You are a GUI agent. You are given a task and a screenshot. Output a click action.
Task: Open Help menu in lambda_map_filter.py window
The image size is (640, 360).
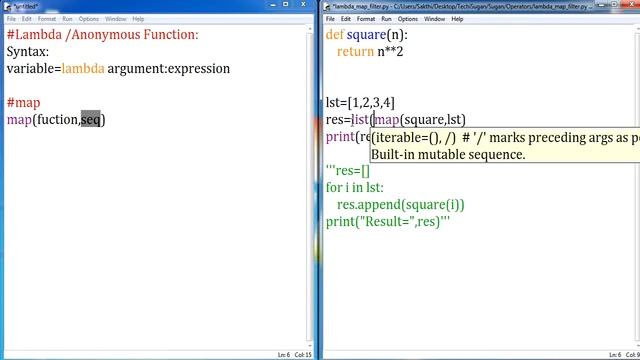tap(457, 19)
